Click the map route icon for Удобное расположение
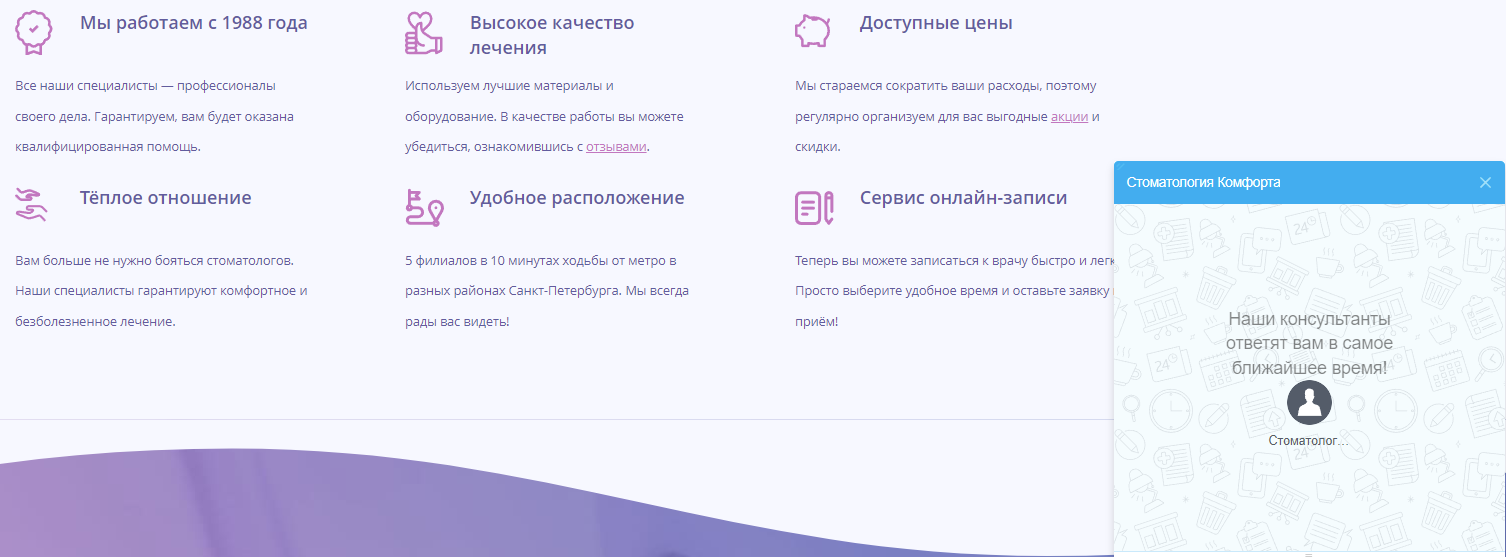The image size is (1506, 557). (424, 206)
